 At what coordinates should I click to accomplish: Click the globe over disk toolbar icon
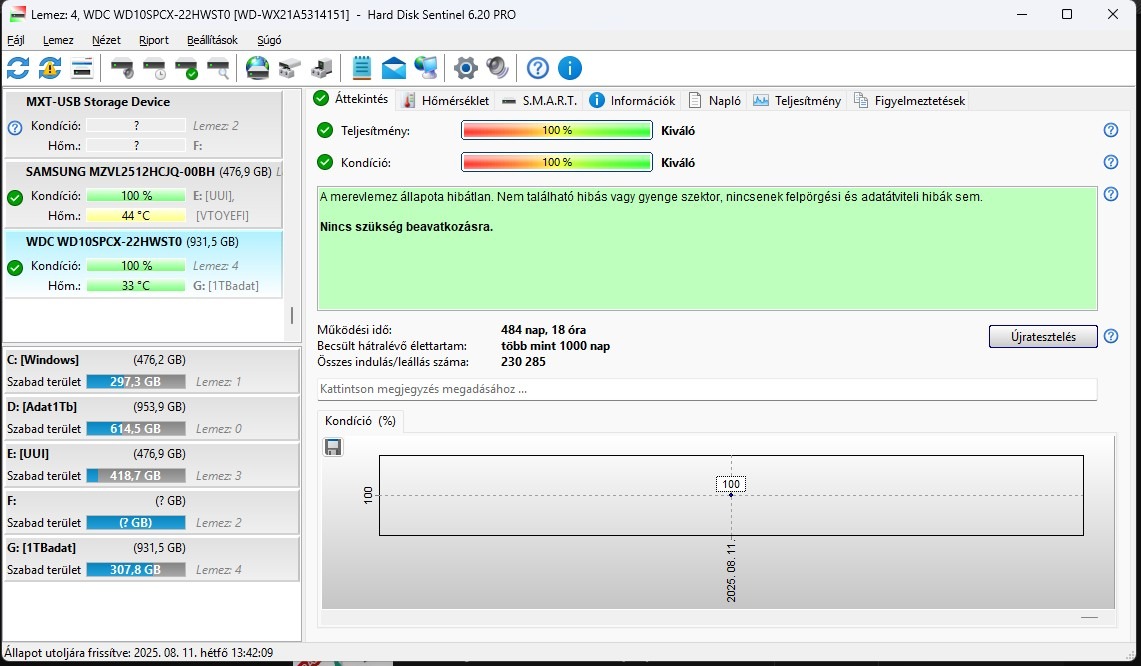pos(257,68)
